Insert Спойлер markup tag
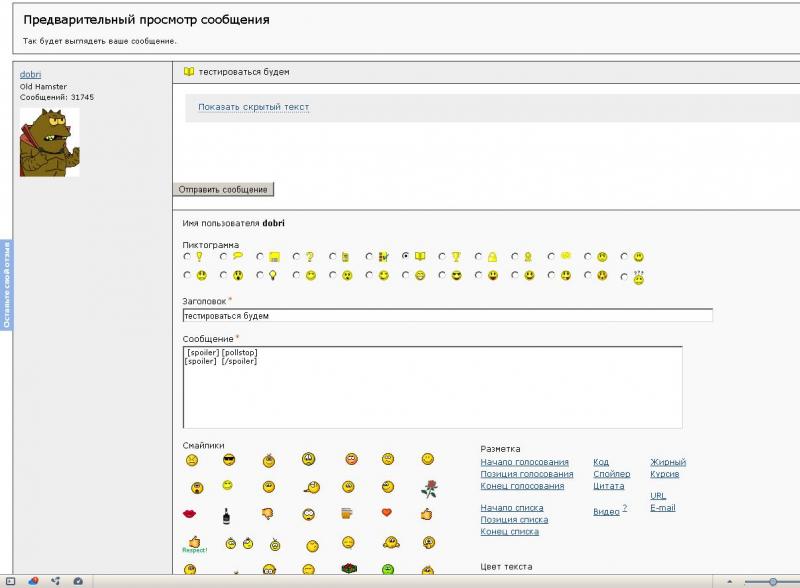The image size is (800, 588). coord(611,474)
